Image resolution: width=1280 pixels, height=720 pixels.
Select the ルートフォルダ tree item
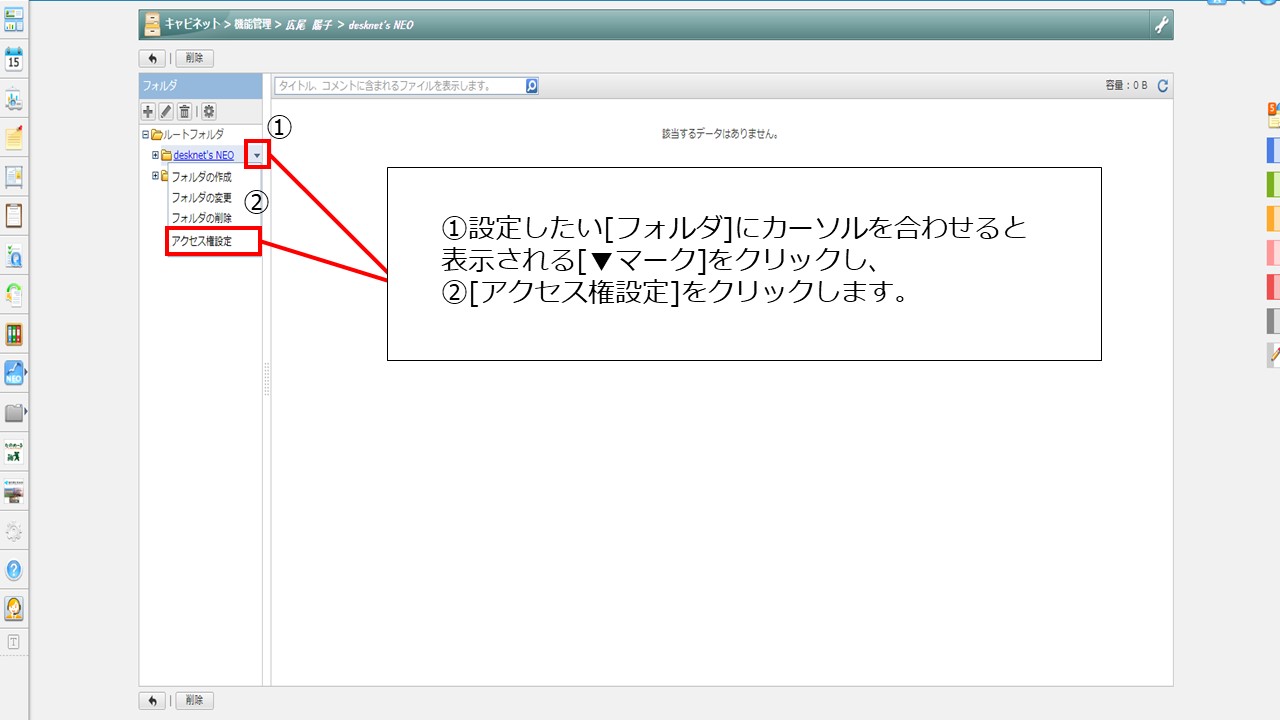pyautogui.click(x=193, y=134)
